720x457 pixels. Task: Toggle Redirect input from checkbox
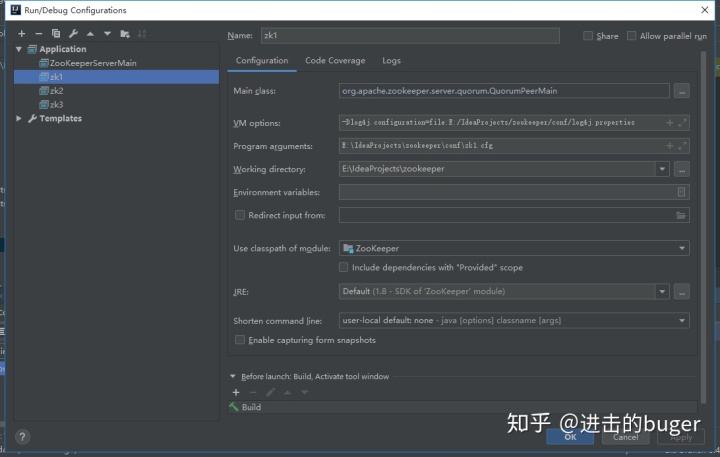click(x=240, y=215)
